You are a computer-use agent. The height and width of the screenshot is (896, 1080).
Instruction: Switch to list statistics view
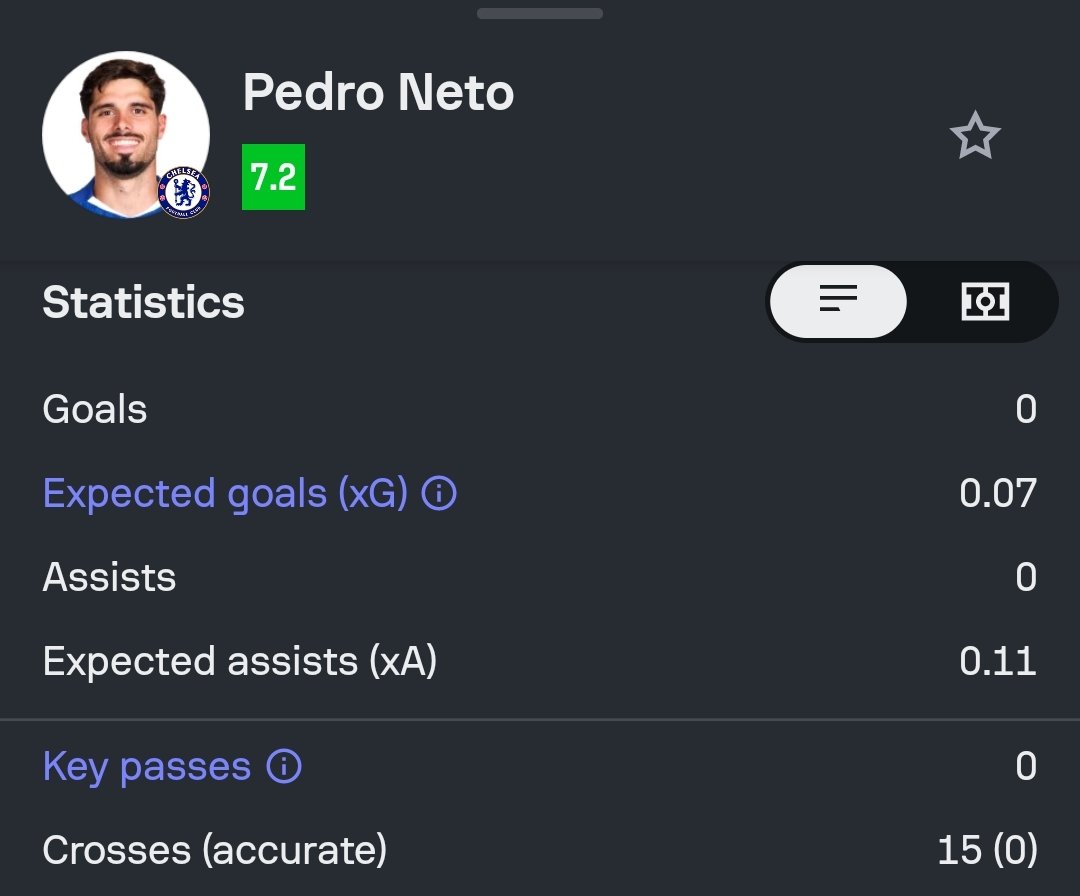pyautogui.click(x=838, y=301)
